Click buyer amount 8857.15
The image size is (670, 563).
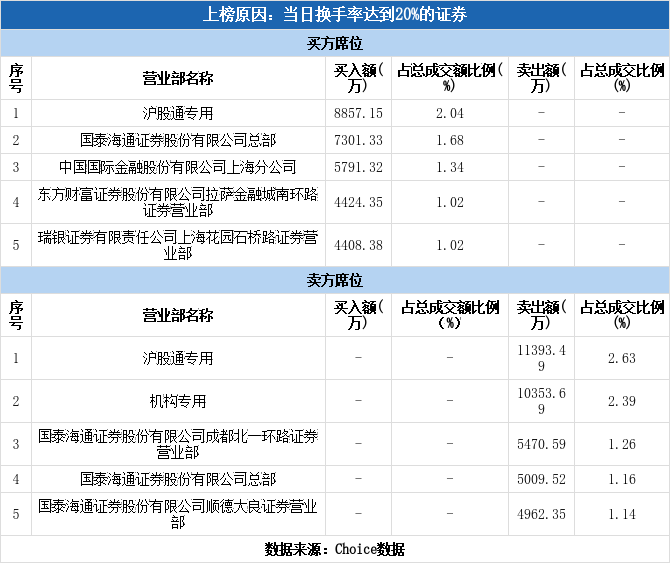(x=358, y=113)
